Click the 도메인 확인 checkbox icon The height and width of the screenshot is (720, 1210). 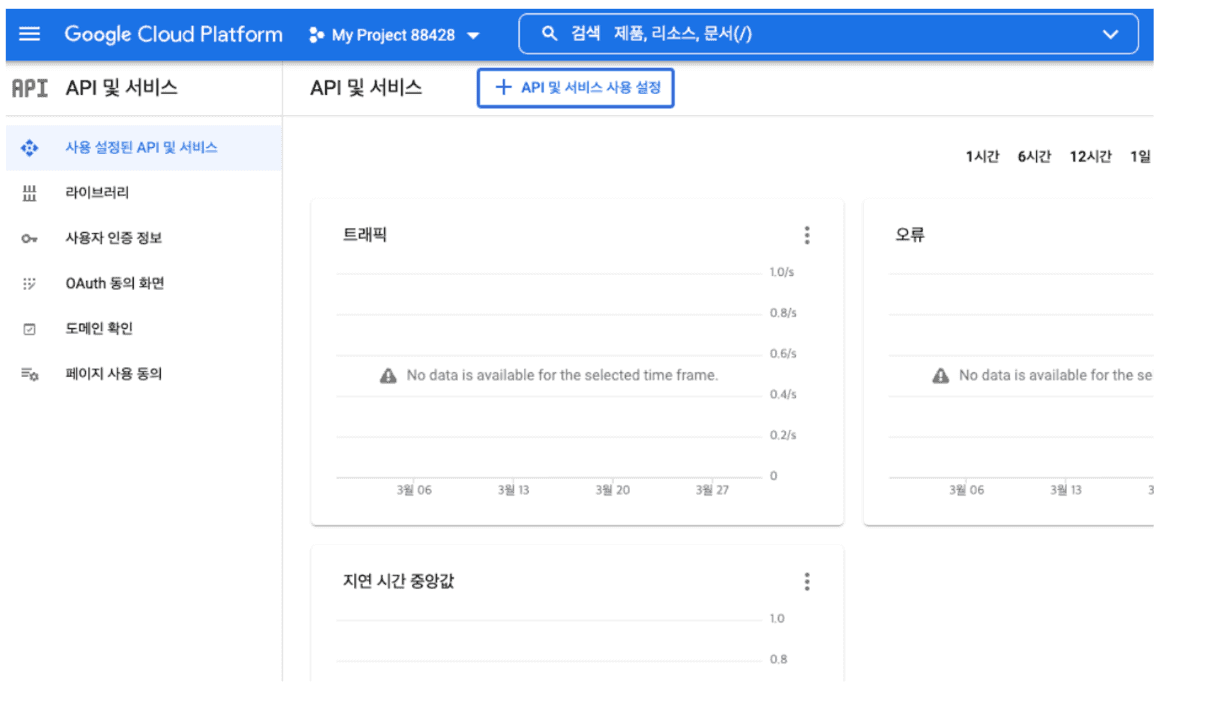point(29,329)
